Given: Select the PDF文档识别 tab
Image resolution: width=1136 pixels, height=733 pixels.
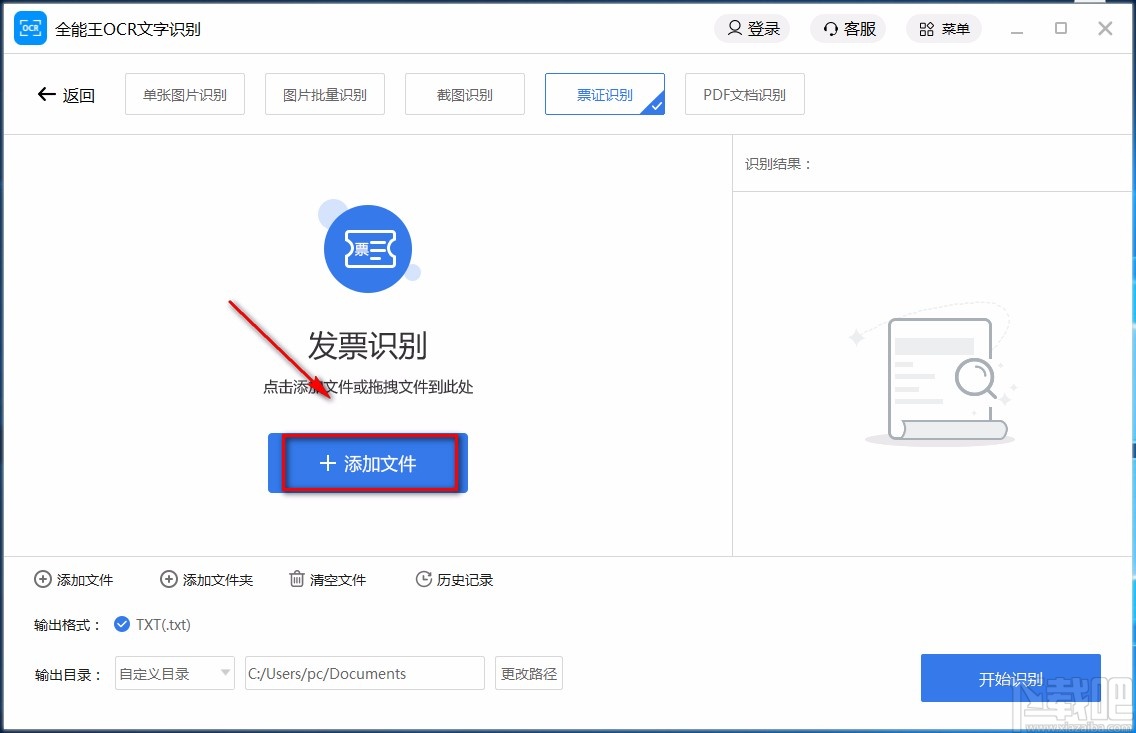Looking at the screenshot, I should 744,93.
